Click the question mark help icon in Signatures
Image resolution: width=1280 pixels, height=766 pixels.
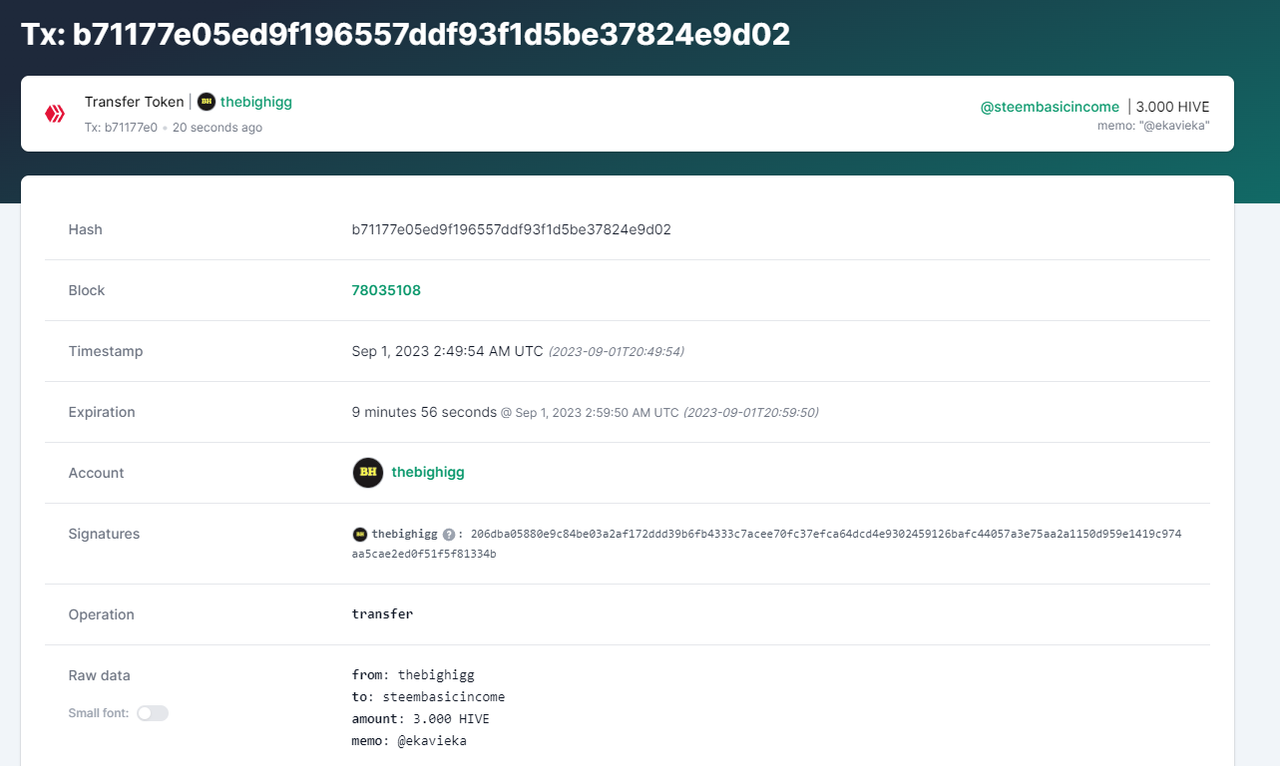pyautogui.click(x=449, y=534)
